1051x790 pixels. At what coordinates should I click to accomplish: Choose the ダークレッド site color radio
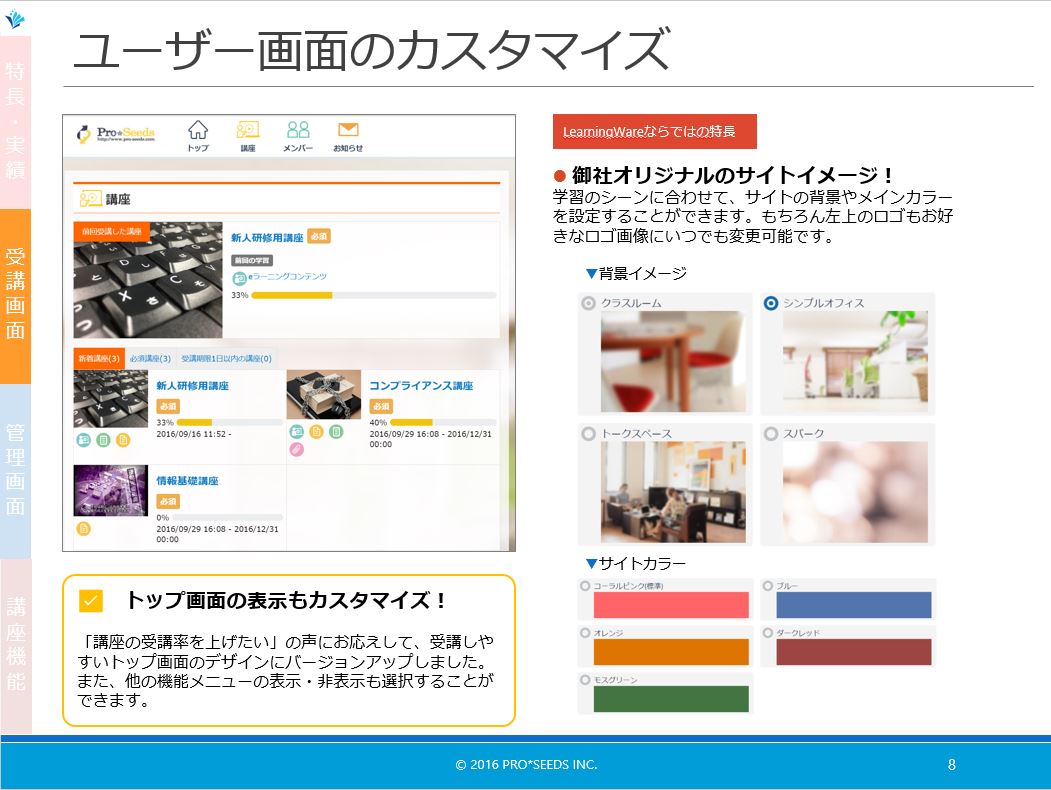coord(766,632)
